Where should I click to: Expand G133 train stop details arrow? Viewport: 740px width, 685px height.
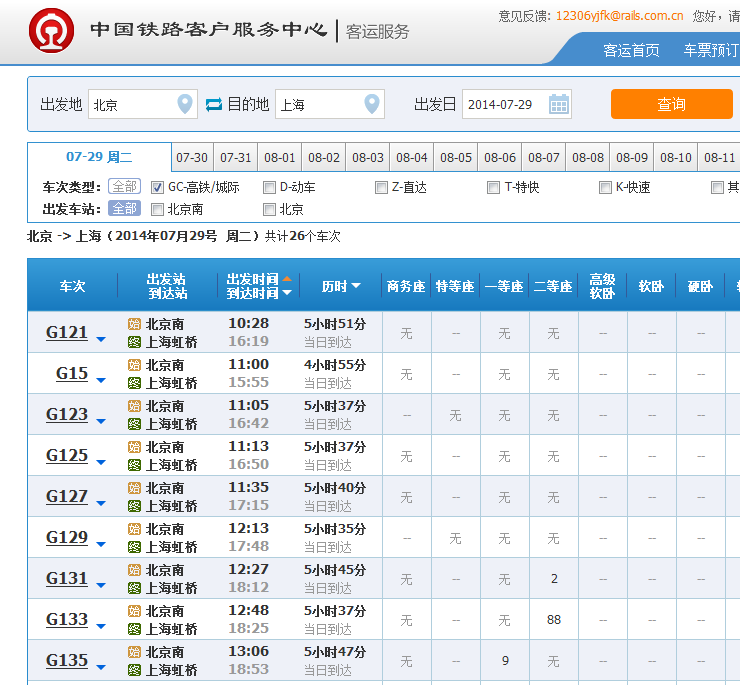[x=101, y=627]
